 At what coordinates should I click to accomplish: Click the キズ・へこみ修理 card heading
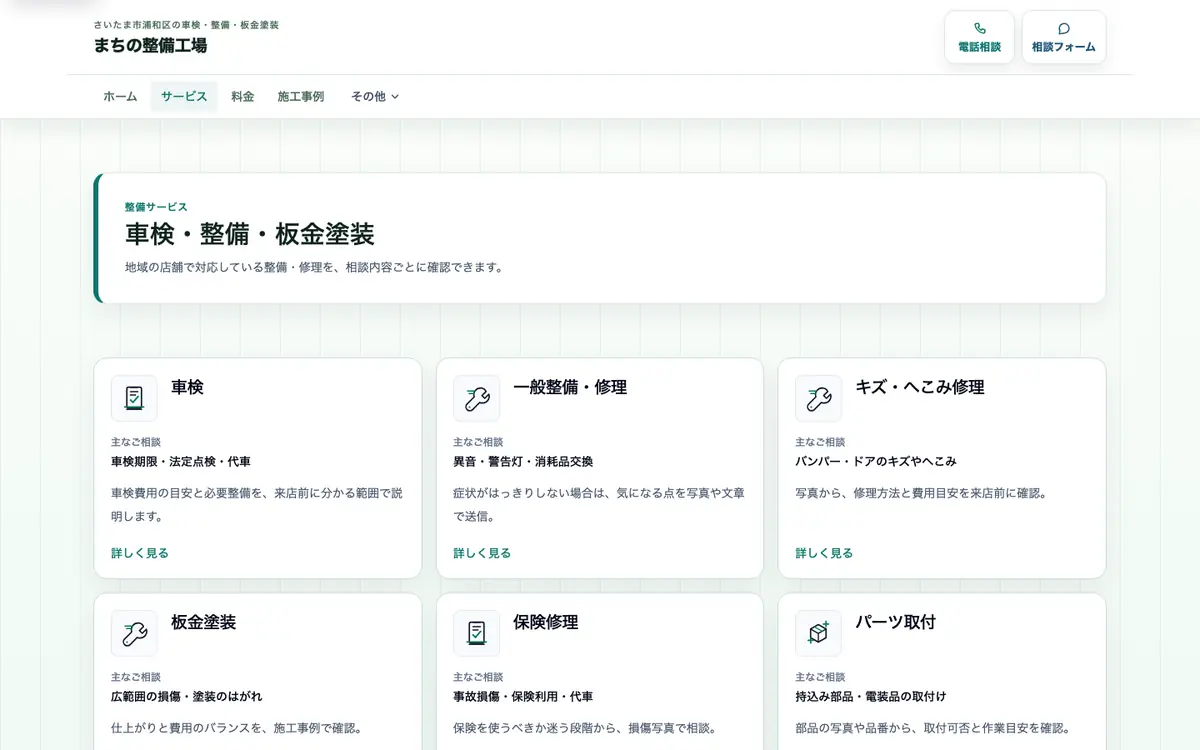(920, 387)
